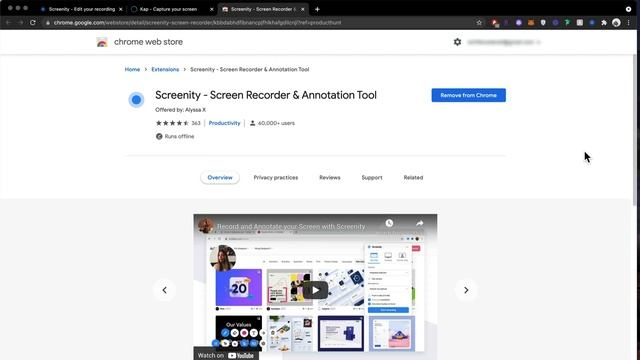The width and height of the screenshot is (640, 360).
Task: Click the Screenity extension logo icon
Action: pyautogui.click(x=136, y=100)
